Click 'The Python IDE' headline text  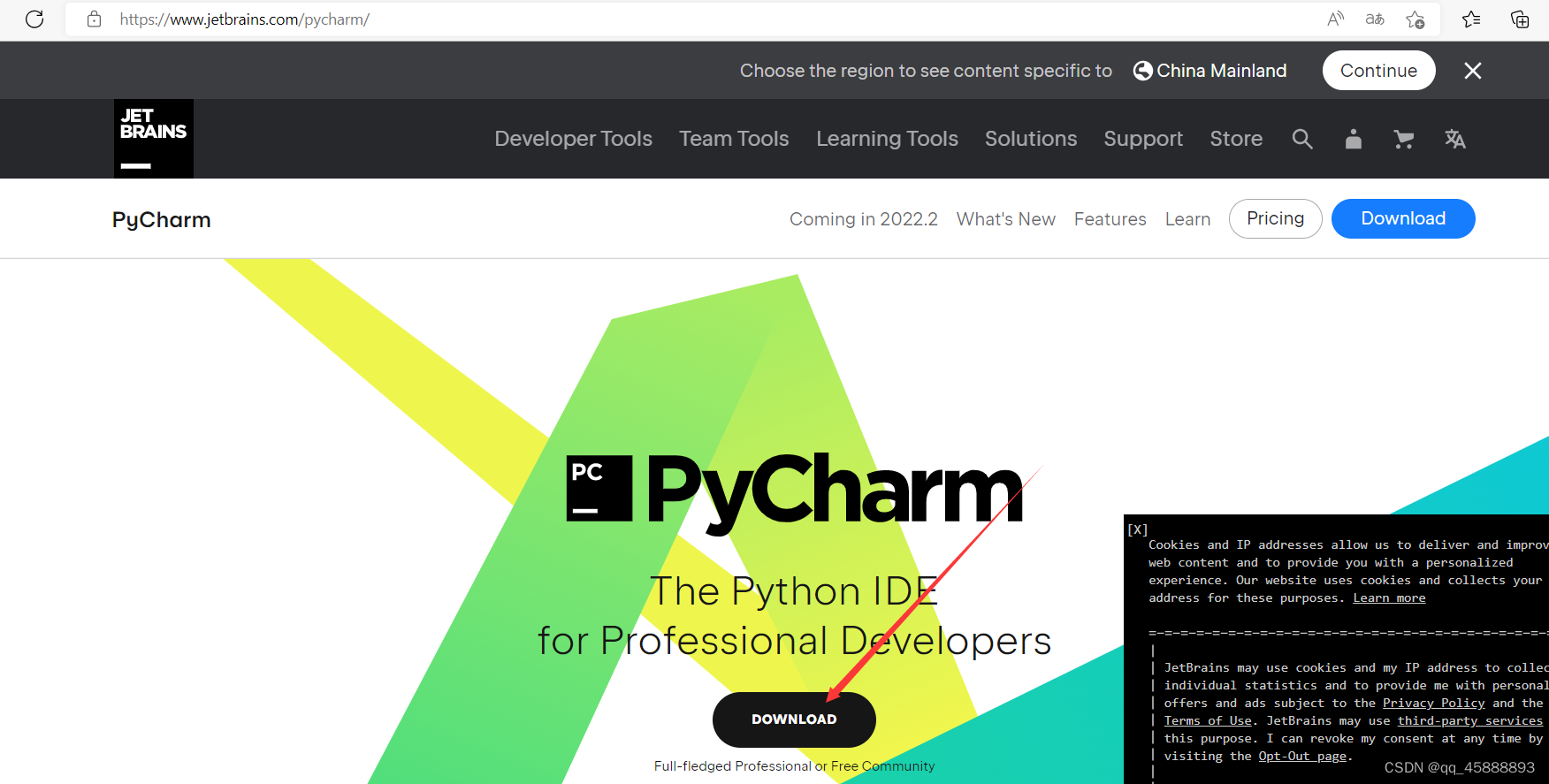click(x=794, y=591)
